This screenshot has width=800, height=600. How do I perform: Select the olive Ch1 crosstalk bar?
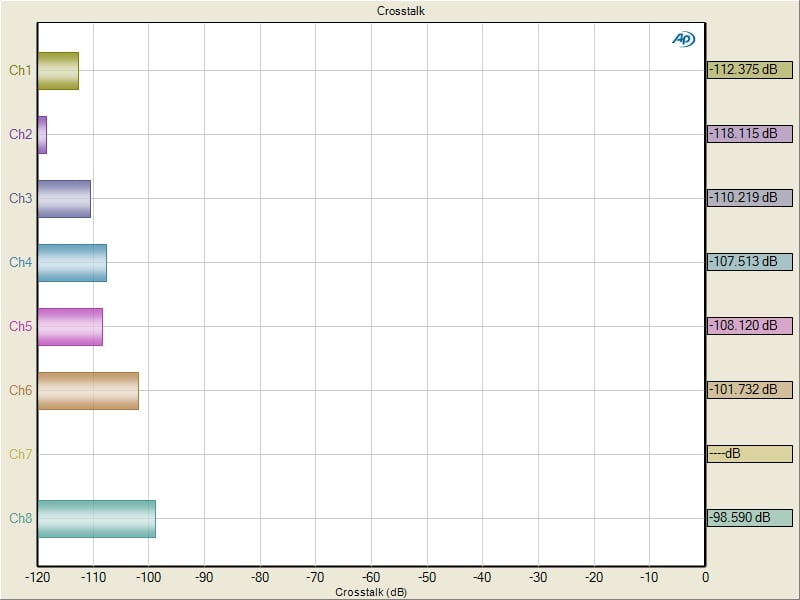click(58, 71)
